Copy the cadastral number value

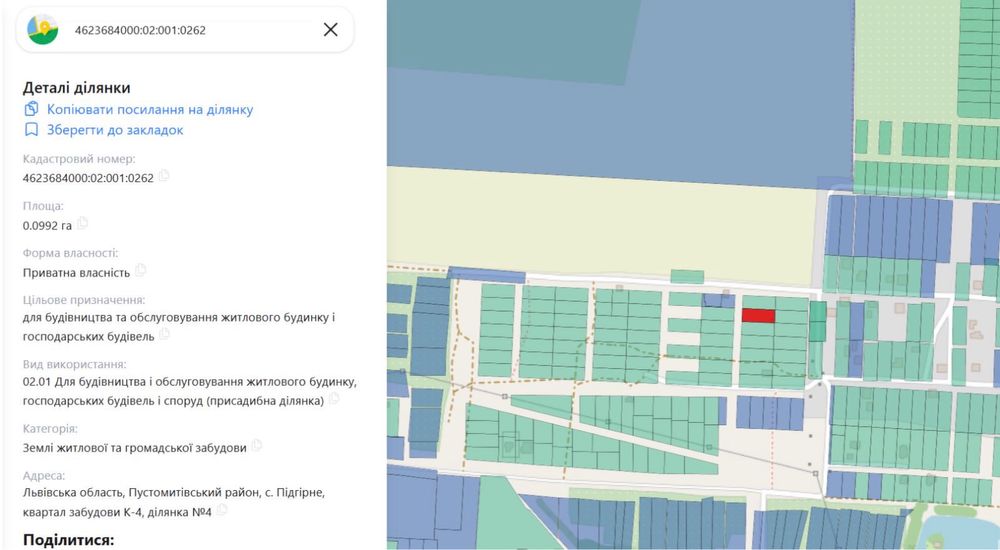164,177
